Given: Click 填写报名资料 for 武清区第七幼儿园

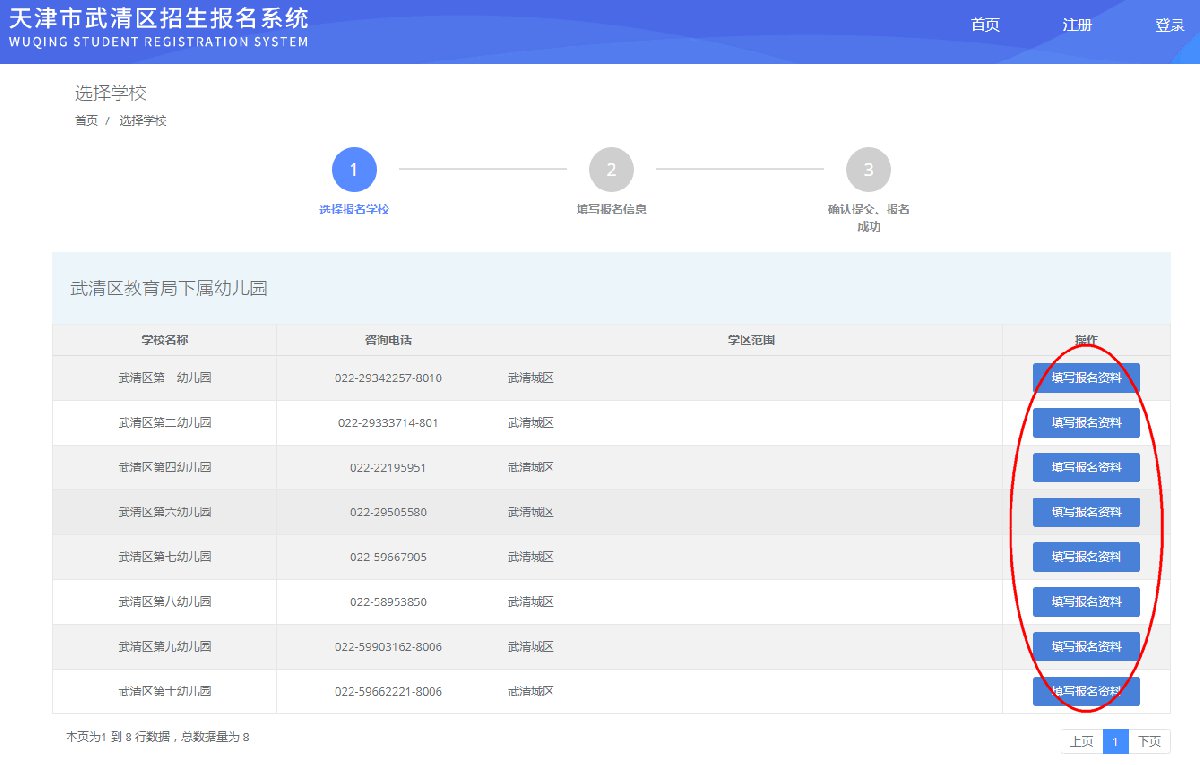Looking at the screenshot, I should pos(1086,557).
